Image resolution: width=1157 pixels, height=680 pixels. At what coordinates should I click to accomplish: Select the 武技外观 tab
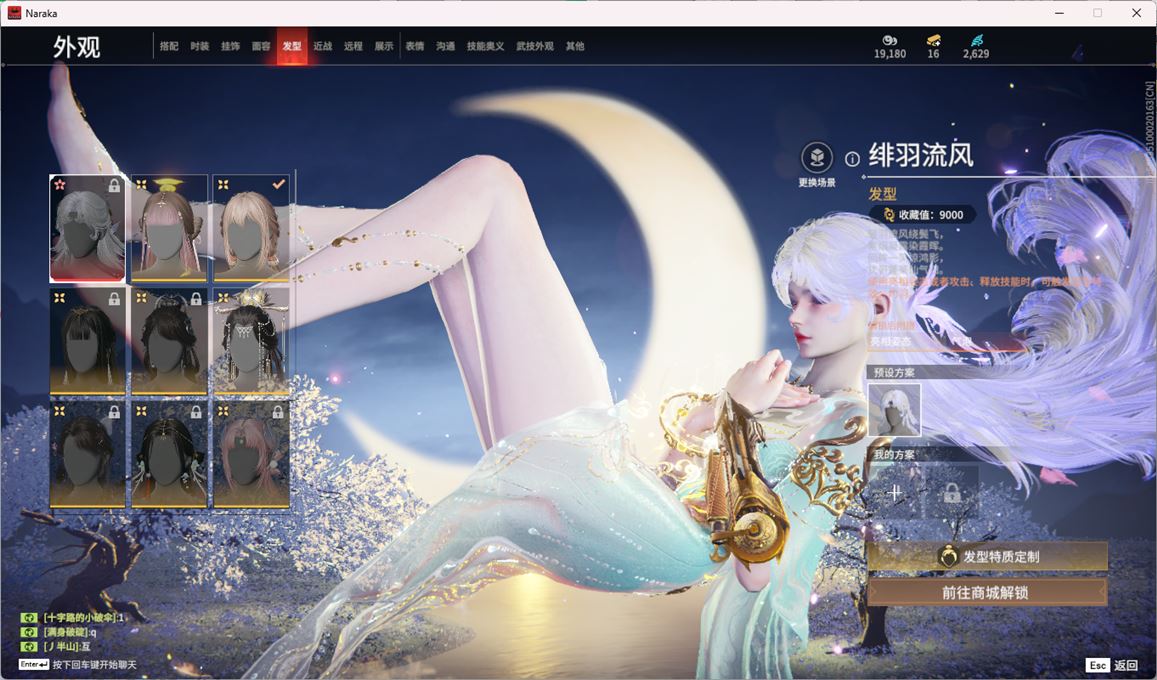click(535, 46)
